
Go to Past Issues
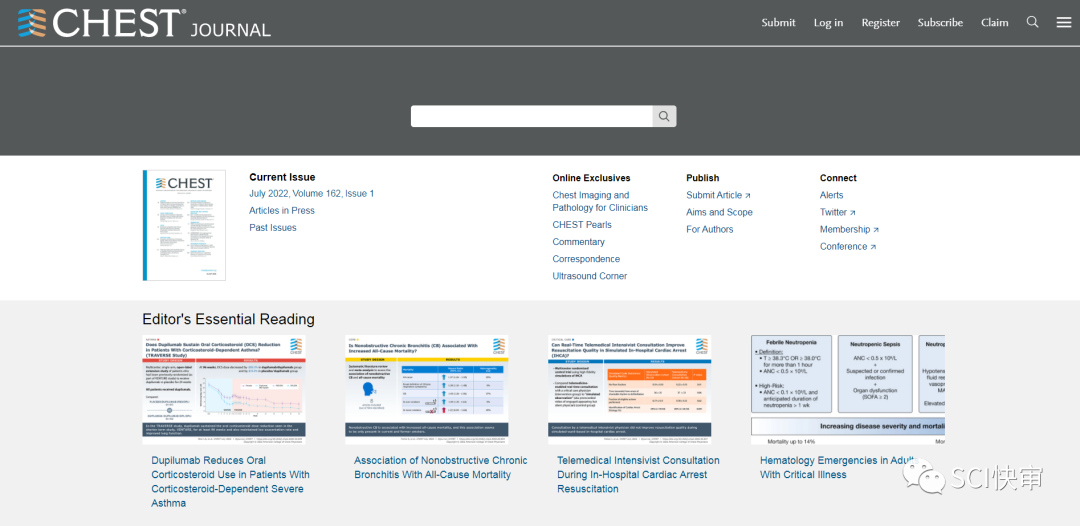(x=273, y=228)
